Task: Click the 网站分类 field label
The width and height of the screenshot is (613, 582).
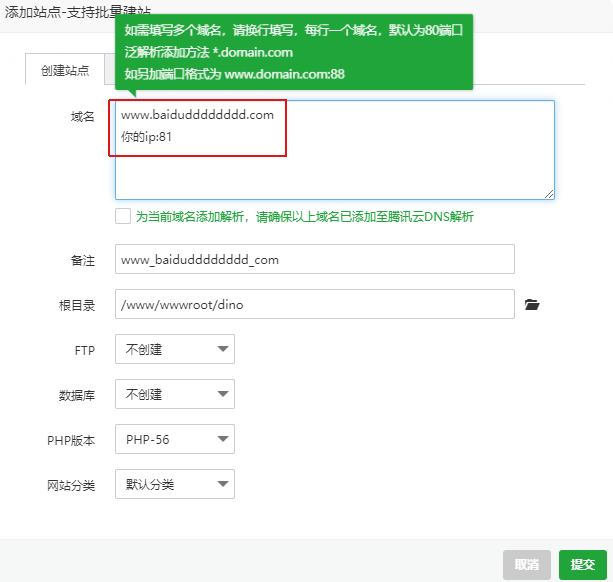Action: (x=71, y=485)
